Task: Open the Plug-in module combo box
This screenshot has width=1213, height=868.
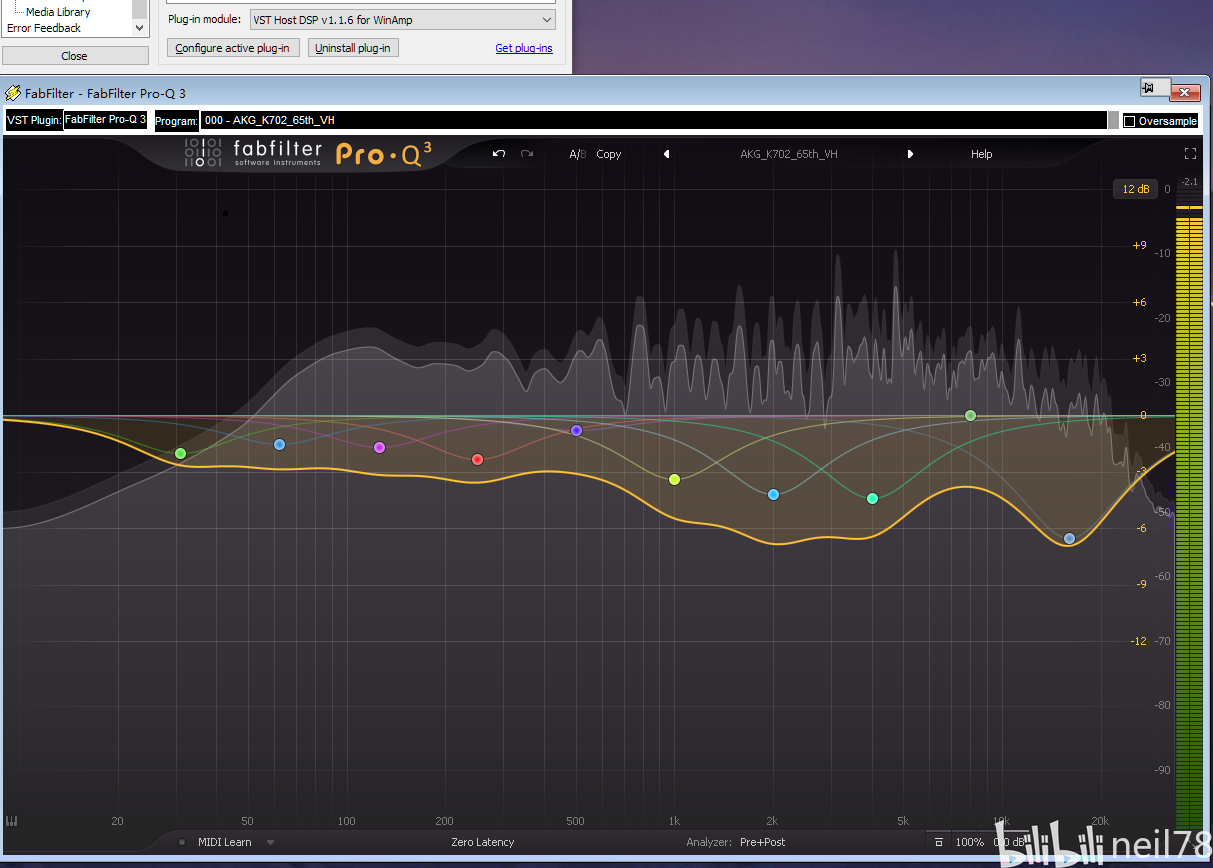Action: point(403,20)
